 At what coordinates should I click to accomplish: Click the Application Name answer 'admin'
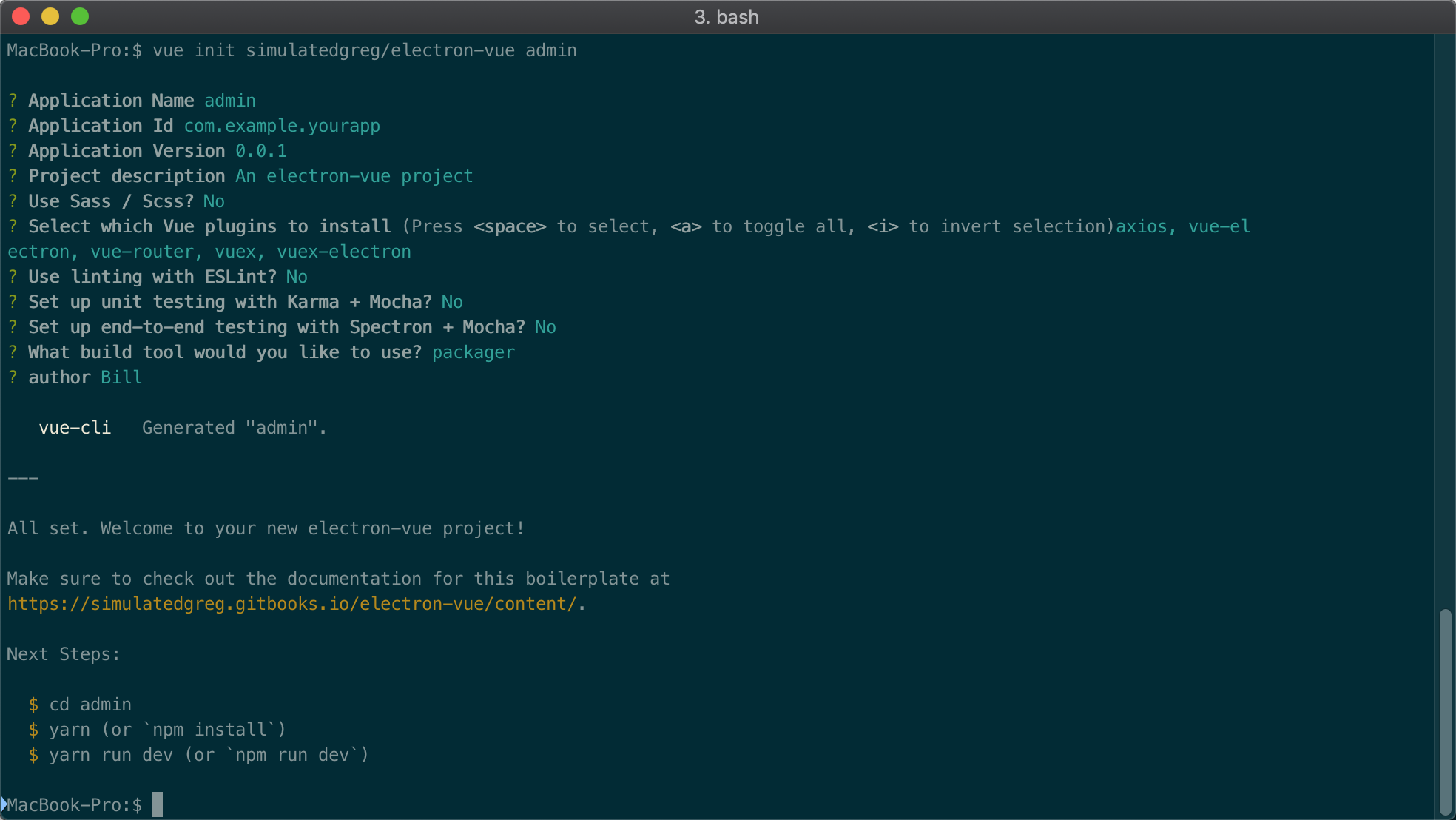coord(230,101)
